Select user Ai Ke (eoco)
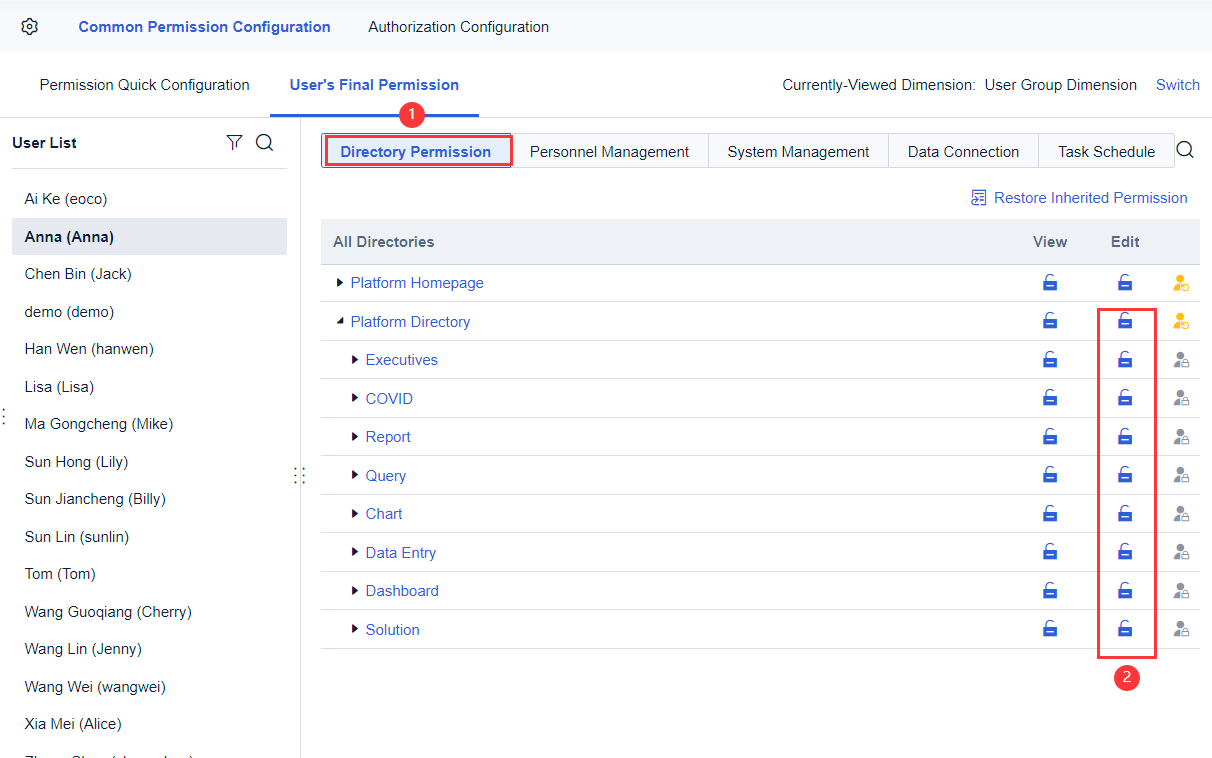 tap(149, 199)
